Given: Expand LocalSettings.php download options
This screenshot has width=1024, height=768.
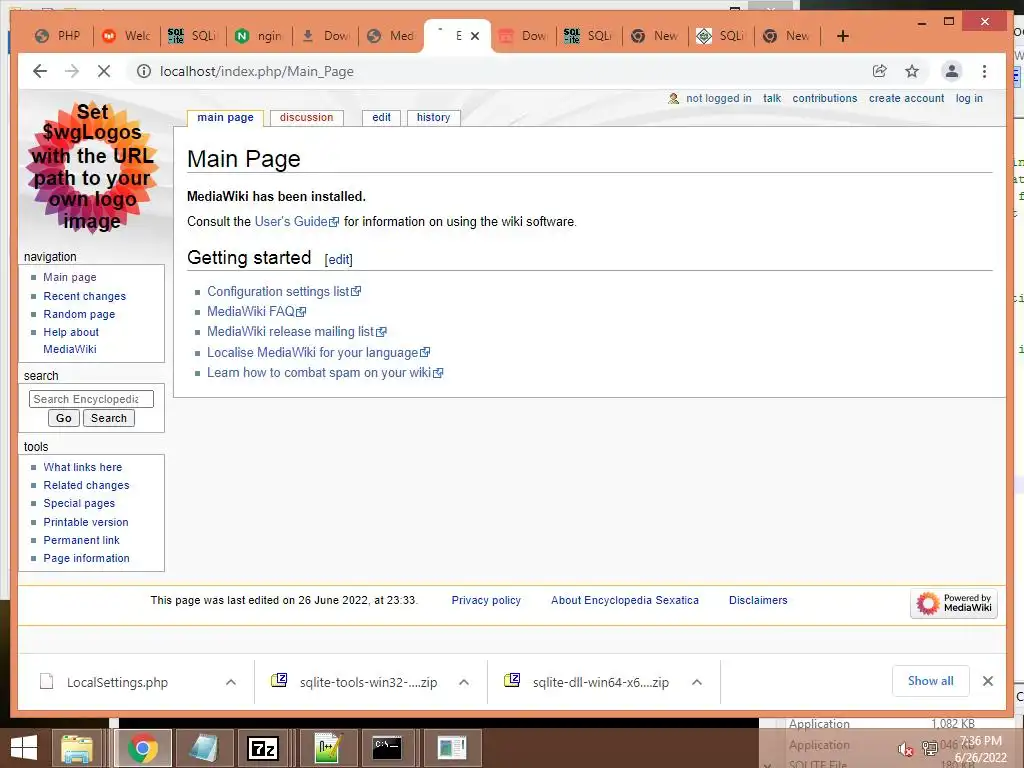Looking at the screenshot, I should point(231,682).
